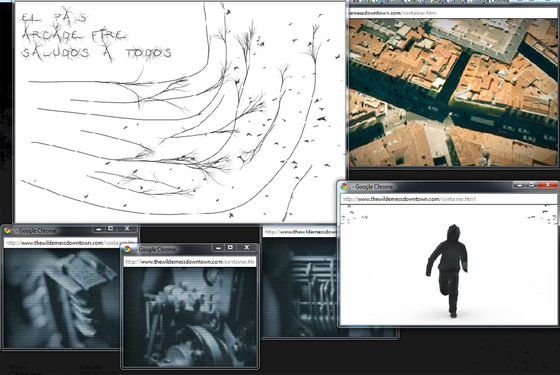
Task: Minimize the machinery video Chrome window
Action: [219, 247]
